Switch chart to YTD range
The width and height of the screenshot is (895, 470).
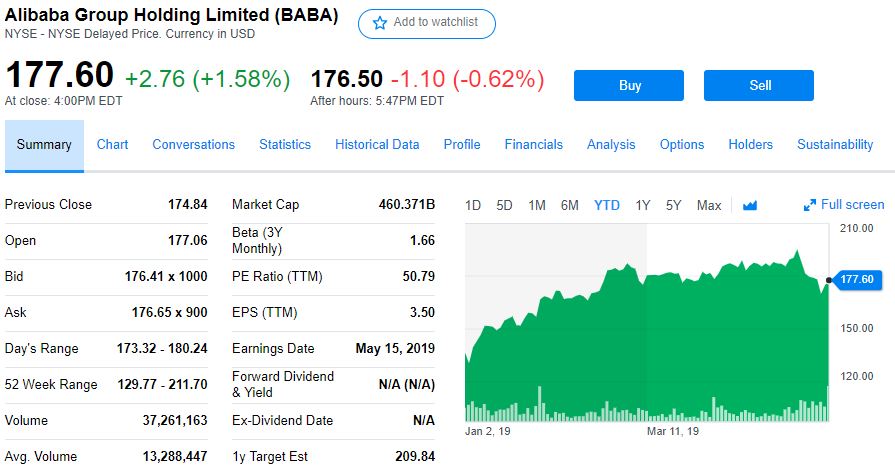607,205
